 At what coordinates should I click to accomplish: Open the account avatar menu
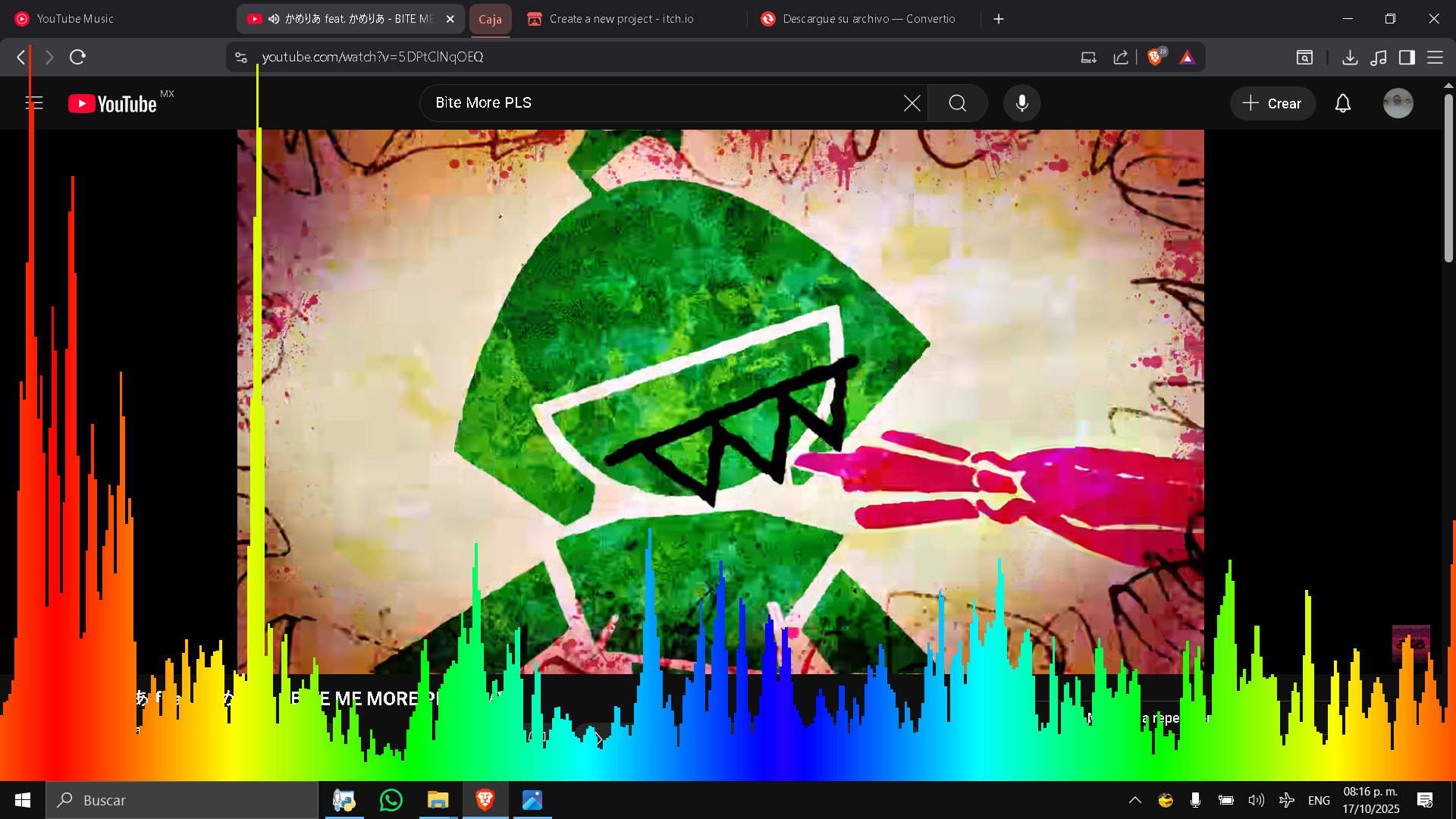(1397, 103)
